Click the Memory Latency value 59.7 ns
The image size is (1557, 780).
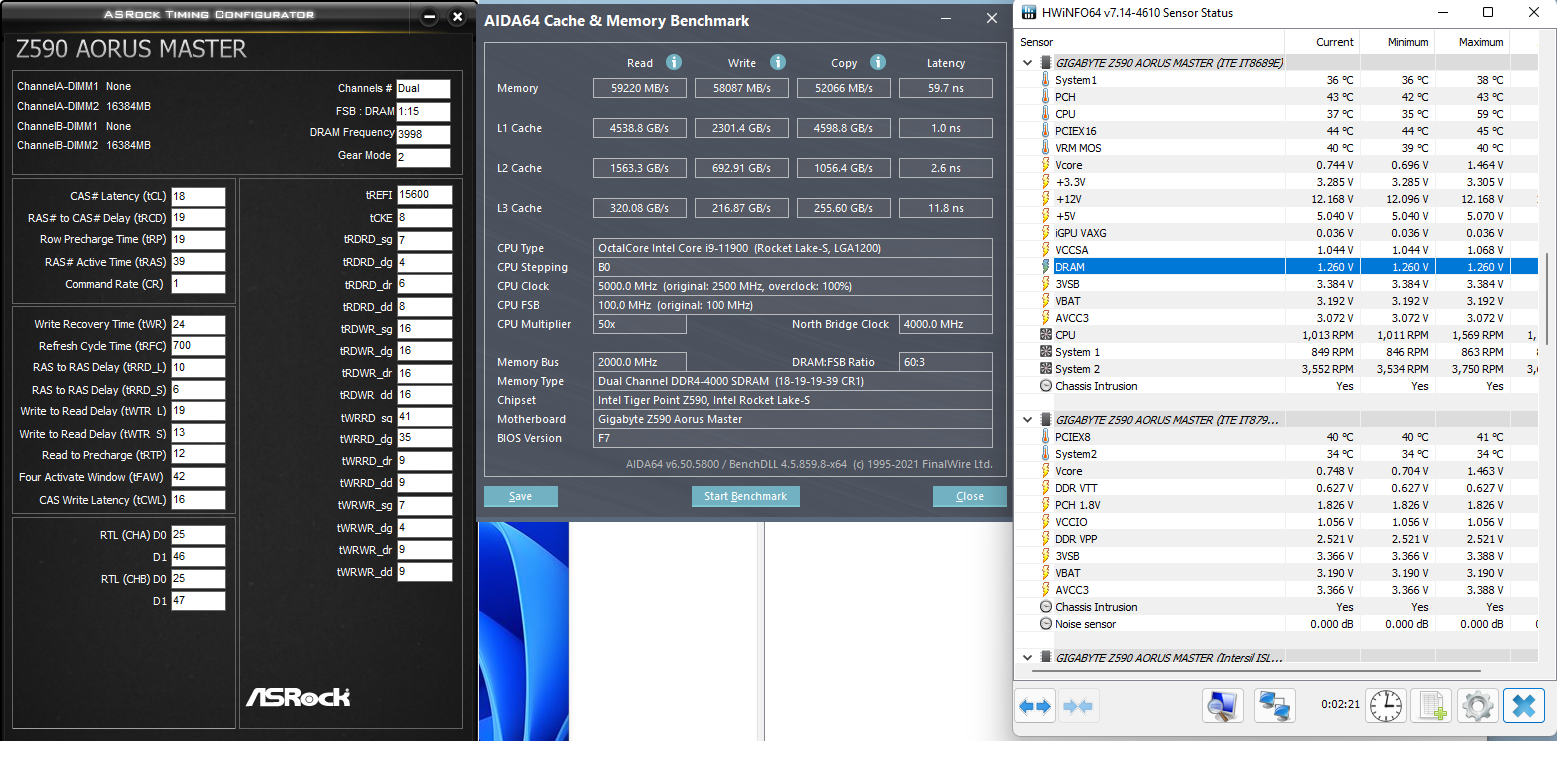pyautogui.click(x=946, y=88)
